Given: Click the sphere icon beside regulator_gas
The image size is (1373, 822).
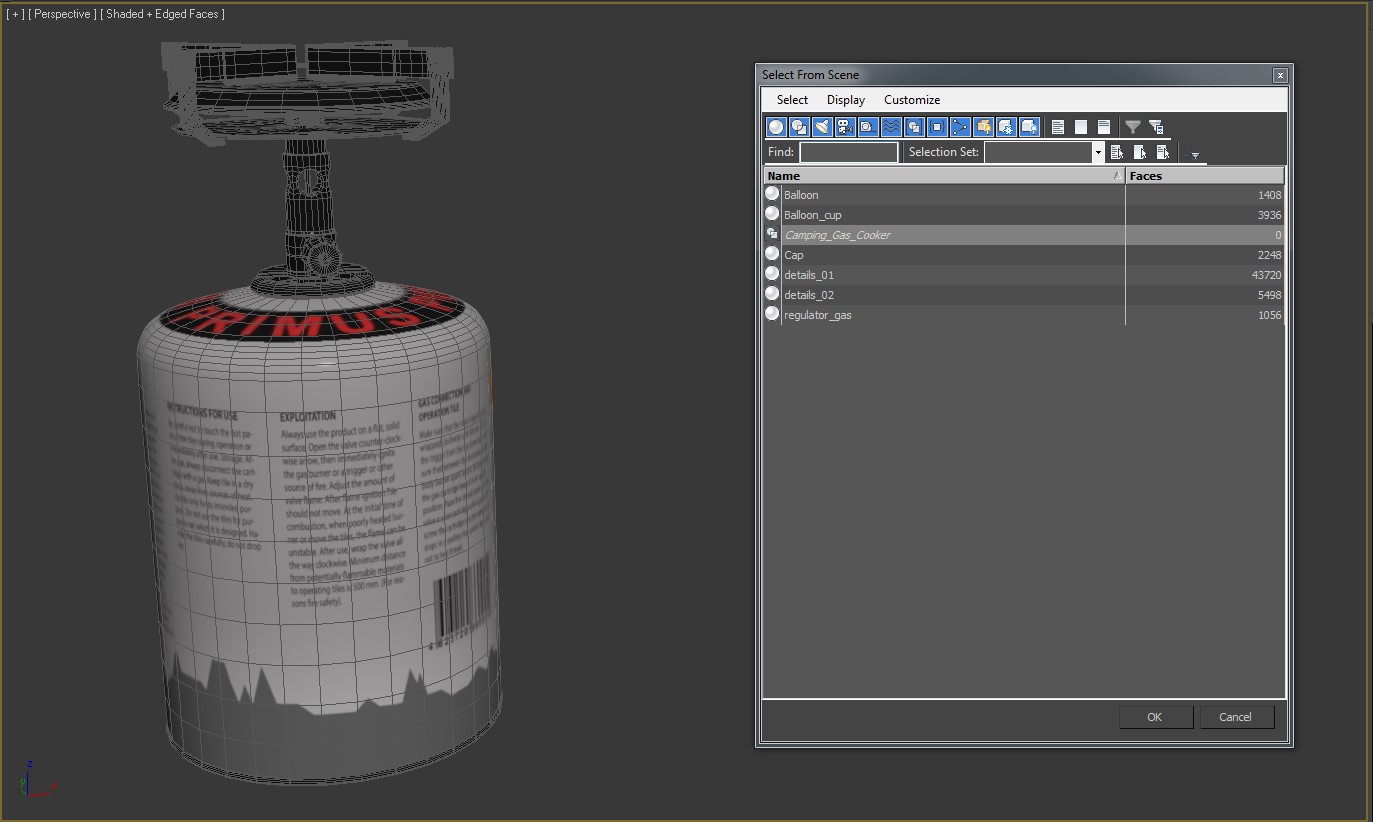Looking at the screenshot, I should 772,314.
